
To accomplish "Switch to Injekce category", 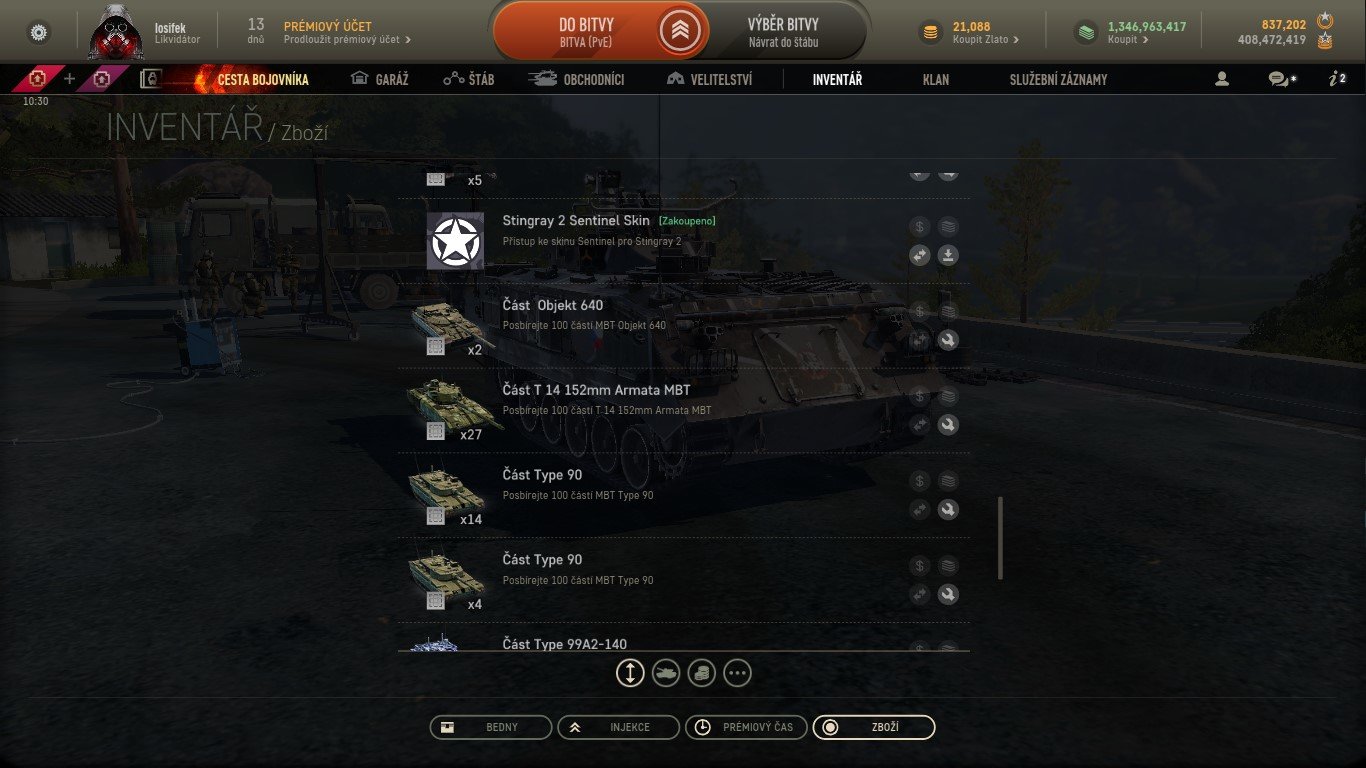I will click(618, 727).
